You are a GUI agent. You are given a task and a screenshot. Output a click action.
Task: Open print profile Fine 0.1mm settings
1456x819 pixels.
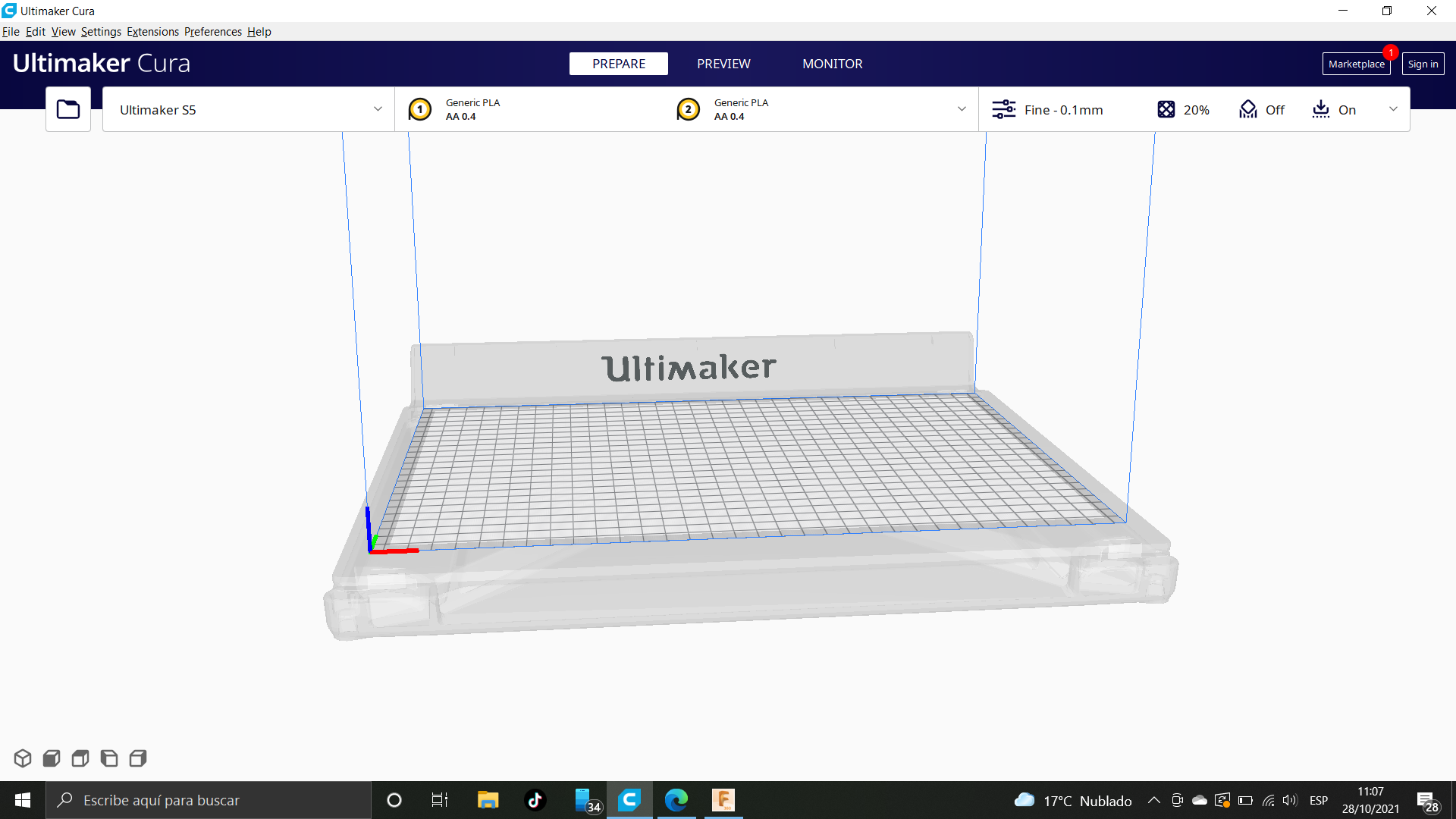1048,110
